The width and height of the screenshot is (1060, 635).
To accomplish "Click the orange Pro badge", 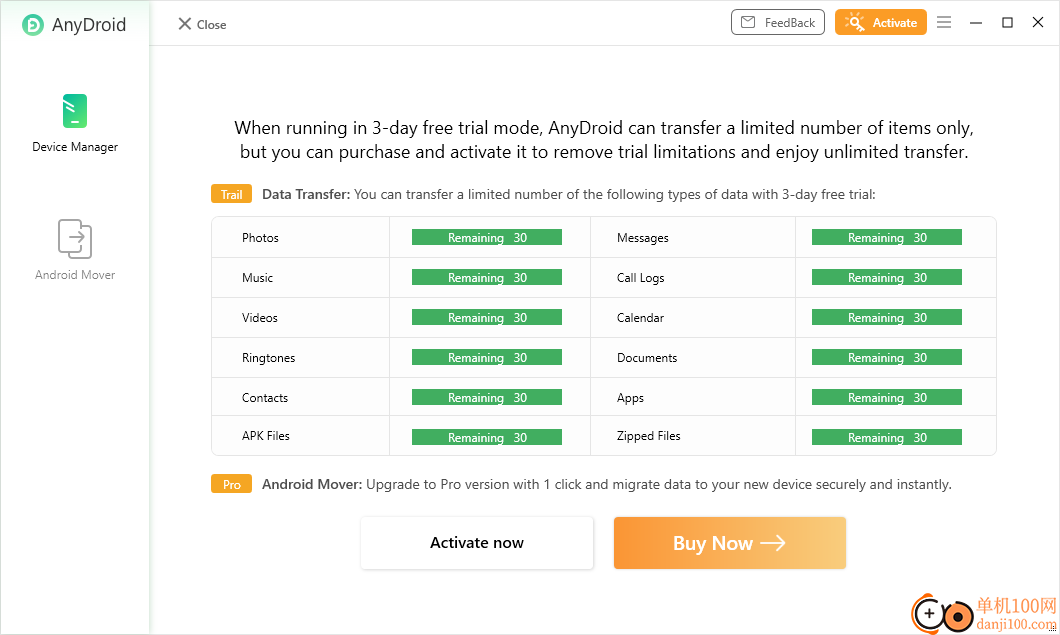I will [231, 484].
